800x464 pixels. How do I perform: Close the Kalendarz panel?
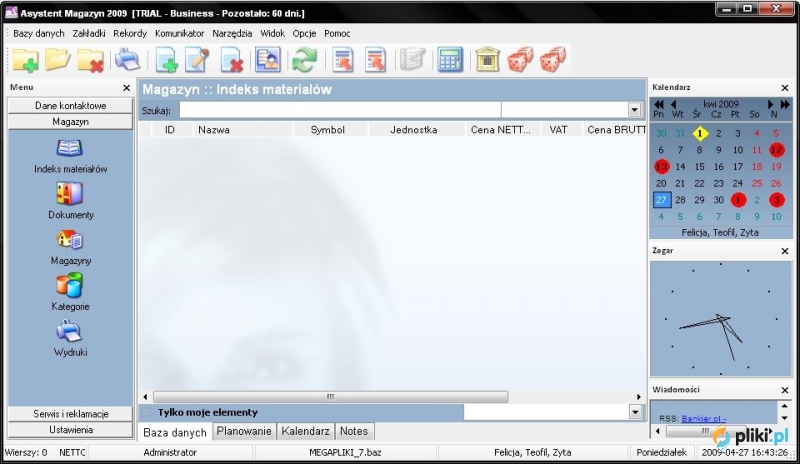[785, 88]
